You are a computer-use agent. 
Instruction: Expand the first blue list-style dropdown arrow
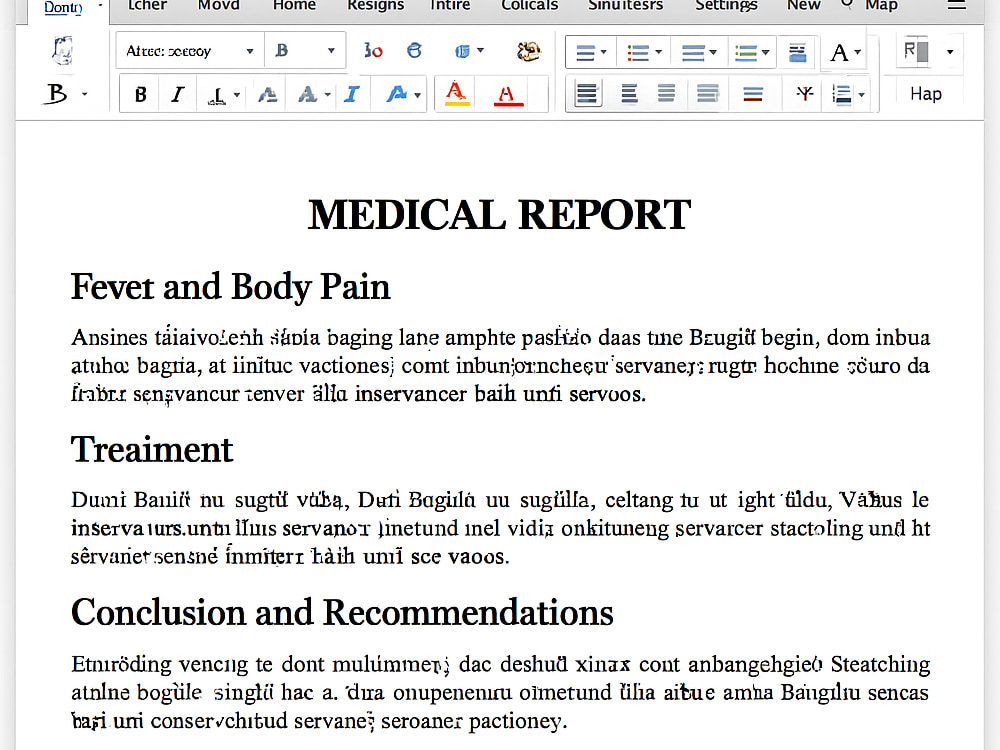pyautogui.click(x=603, y=52)
